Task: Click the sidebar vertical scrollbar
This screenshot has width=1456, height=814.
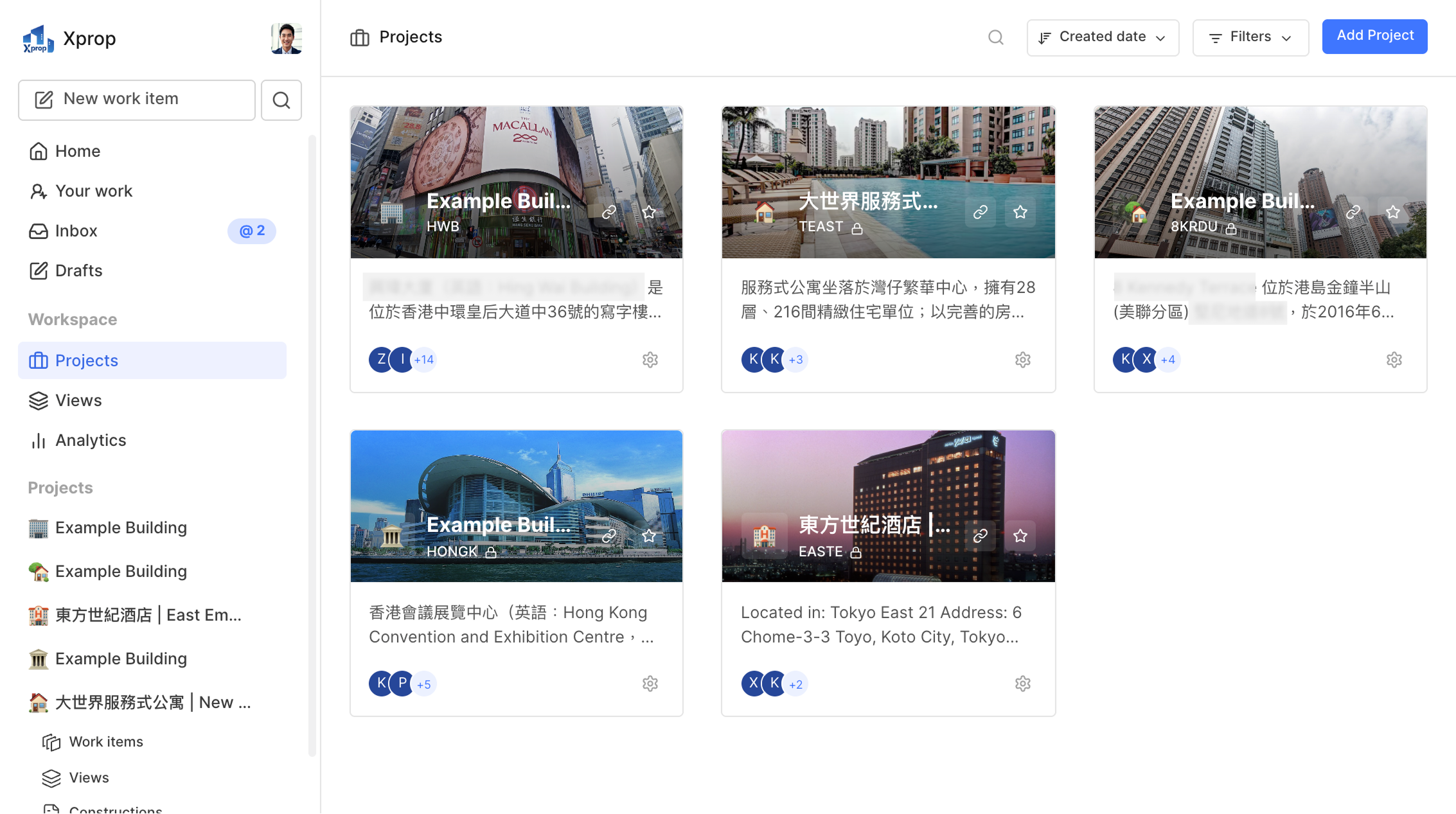Action: 312,446
